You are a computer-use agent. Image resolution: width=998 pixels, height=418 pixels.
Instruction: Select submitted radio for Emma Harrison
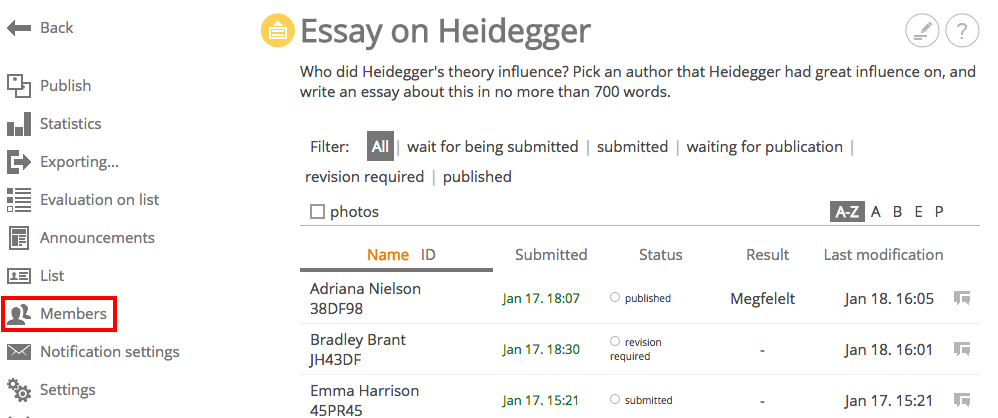[615, 400]
